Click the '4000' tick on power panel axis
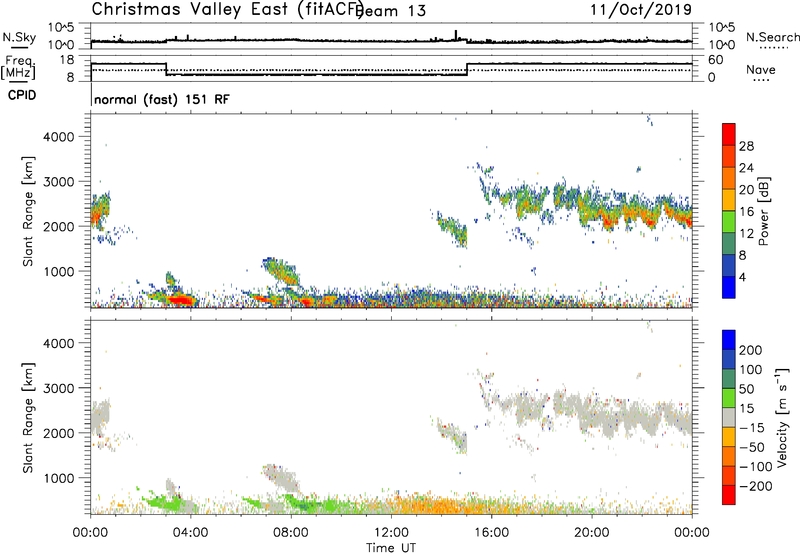Viewport: 800px width, 554px height. click(x=58, y=137)
